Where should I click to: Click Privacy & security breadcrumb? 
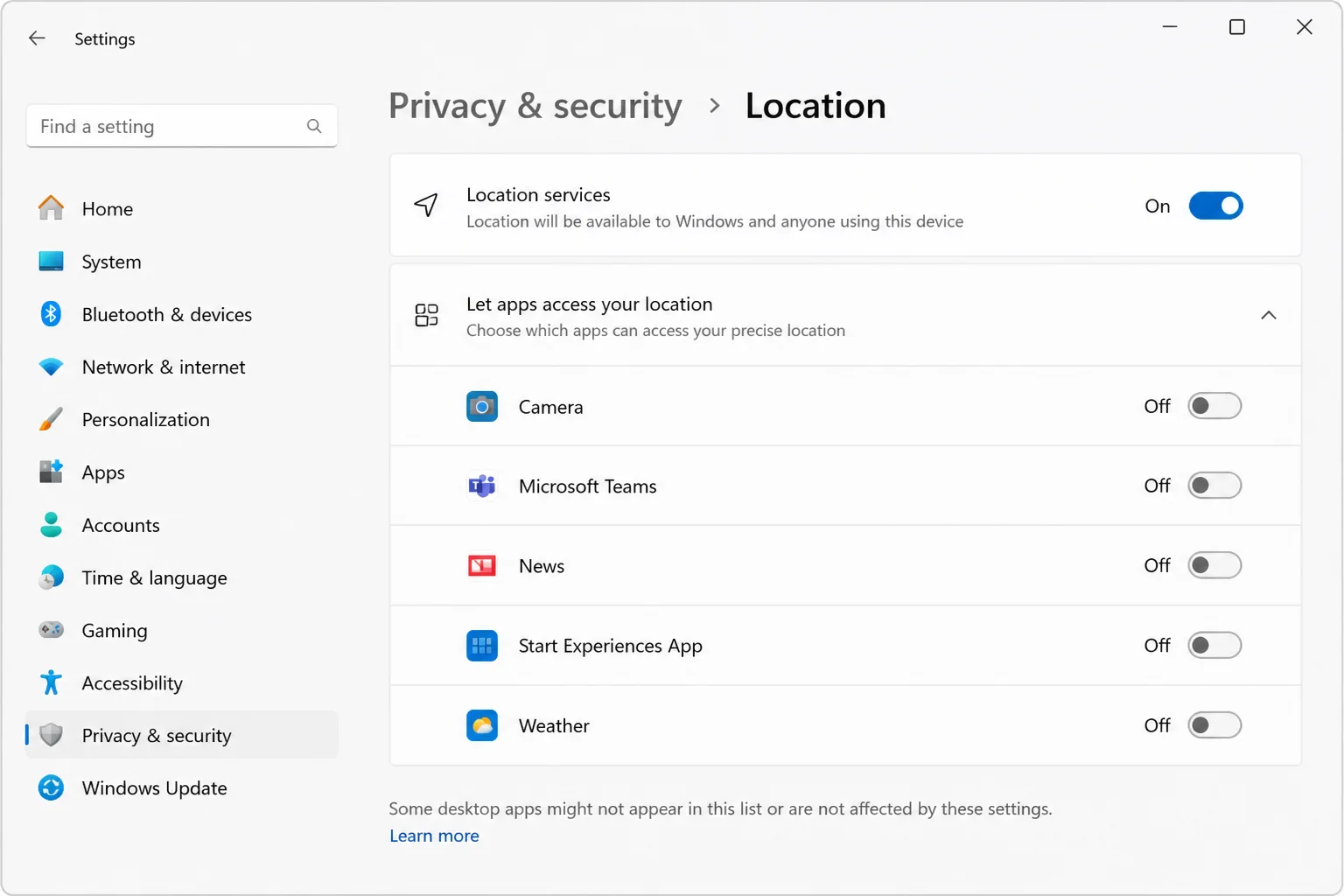pyautogui.click(x=535, y=106)
